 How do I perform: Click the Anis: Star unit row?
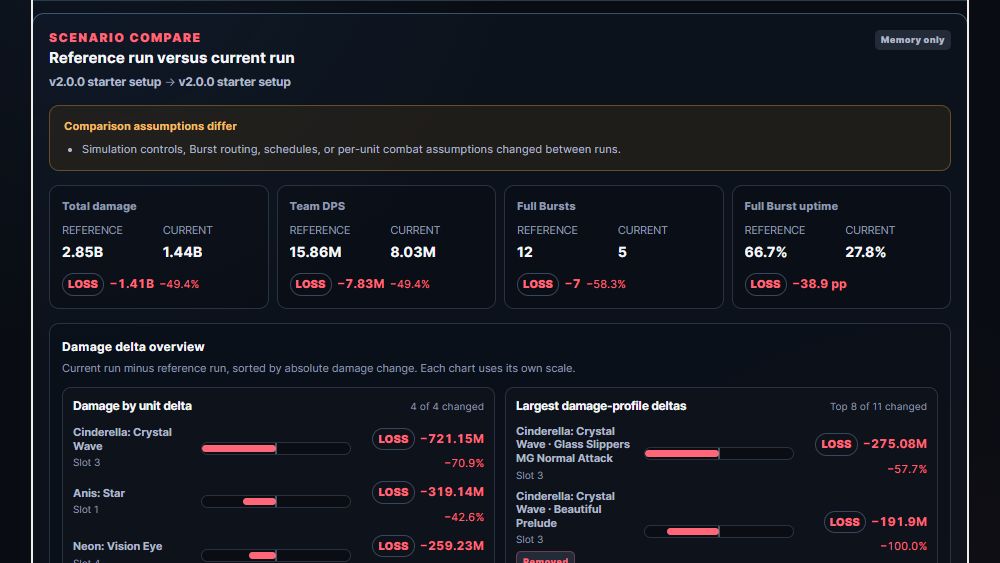tap(278, 501)
